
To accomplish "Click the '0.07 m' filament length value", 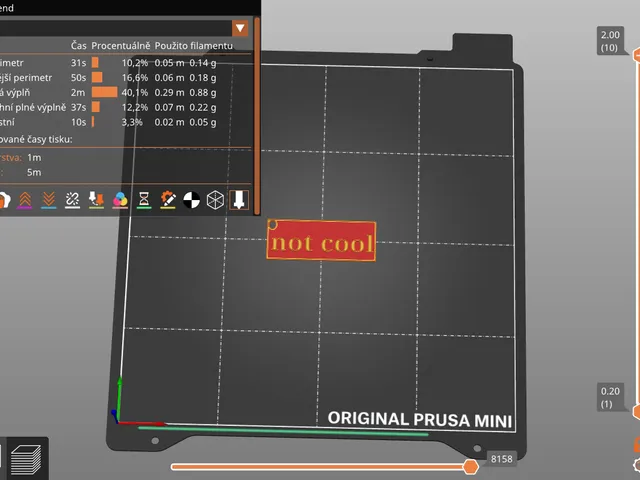I will pyautogui.click(x=169, y=107).
